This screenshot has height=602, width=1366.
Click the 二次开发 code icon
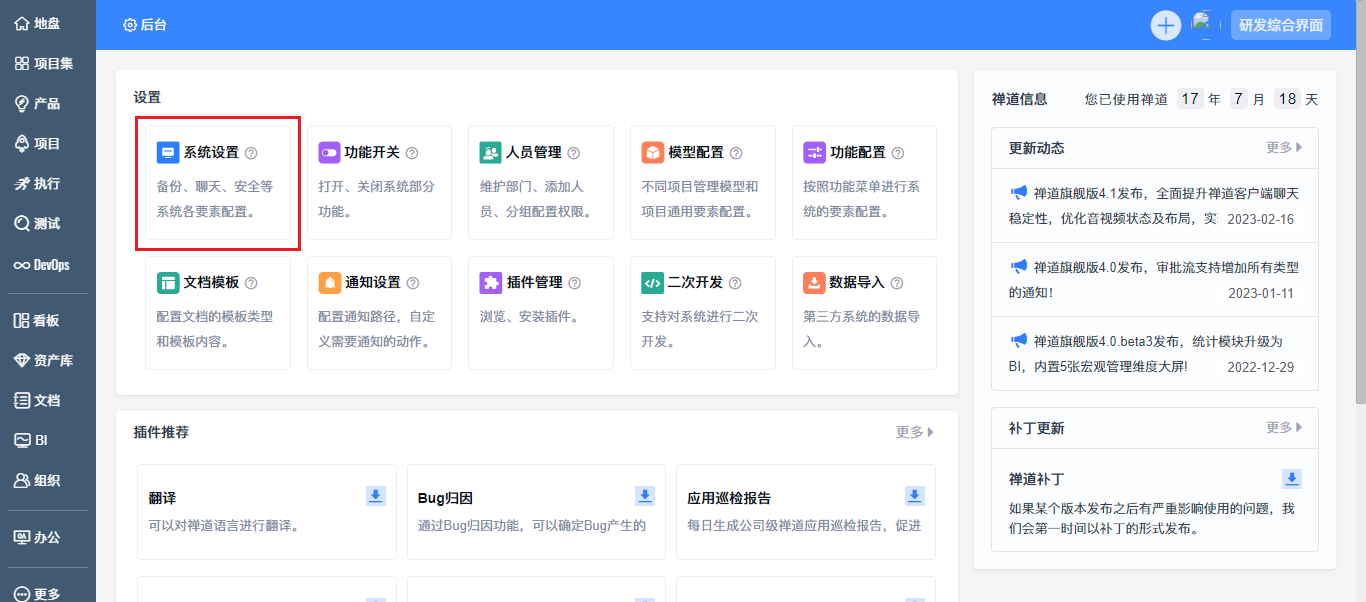click(x=652, y=283)
